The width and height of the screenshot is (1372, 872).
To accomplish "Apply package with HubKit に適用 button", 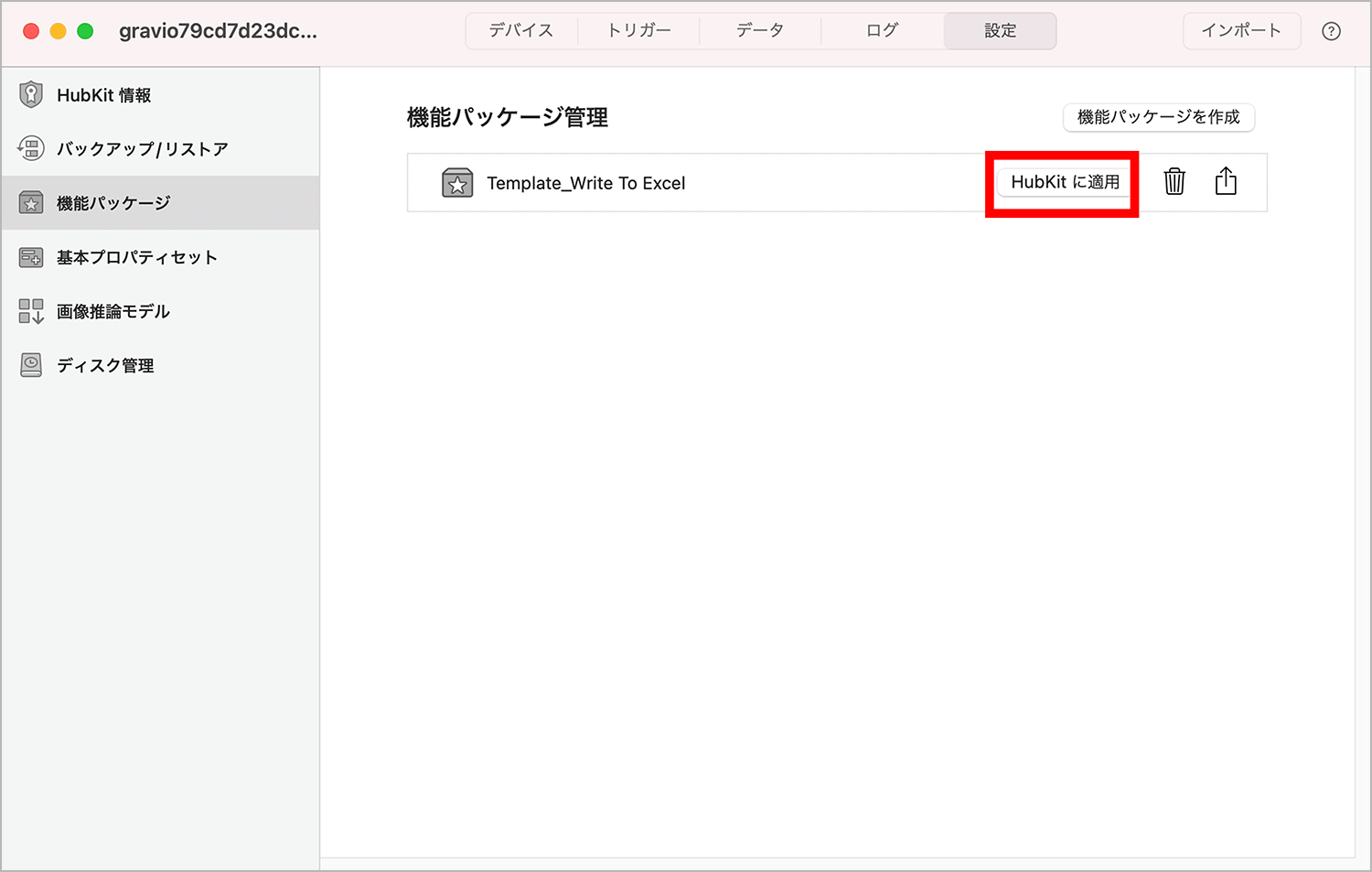I will click(x=1065, y=182).
